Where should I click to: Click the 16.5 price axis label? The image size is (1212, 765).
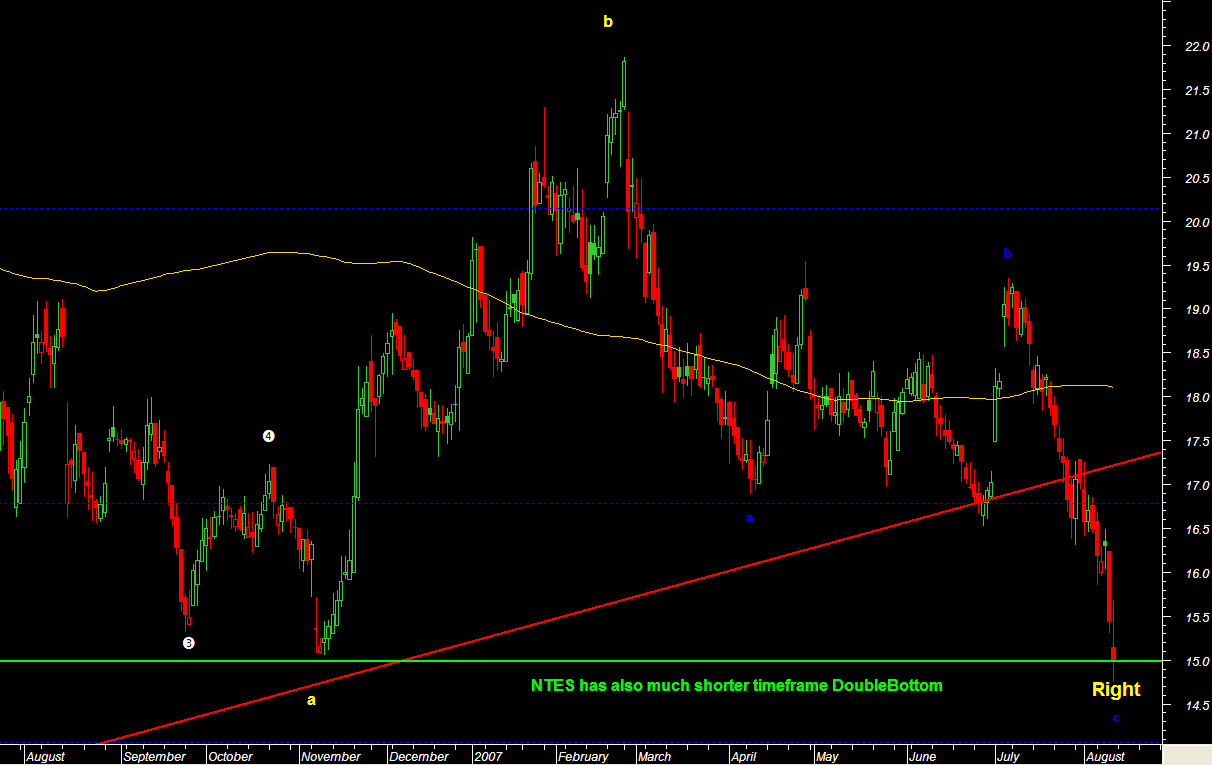(1198, 529)
